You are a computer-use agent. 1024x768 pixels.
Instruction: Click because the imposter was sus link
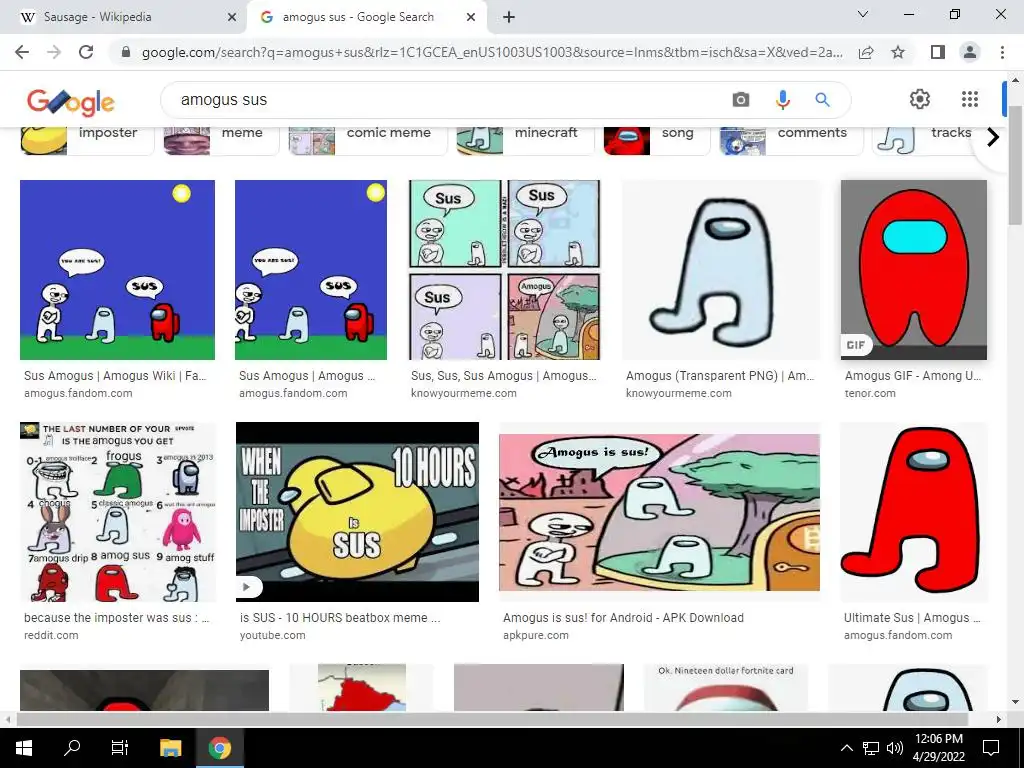click(x=116, y=617)
